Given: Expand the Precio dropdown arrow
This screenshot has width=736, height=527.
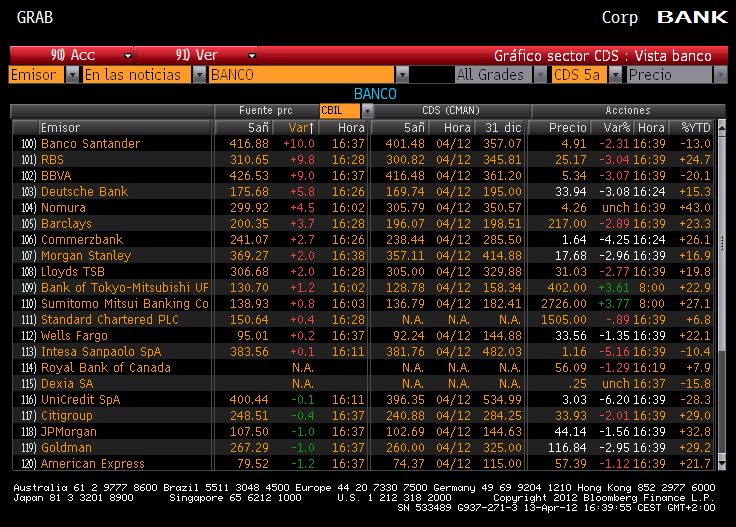Looking at the screenshot, I should [720, 75].
